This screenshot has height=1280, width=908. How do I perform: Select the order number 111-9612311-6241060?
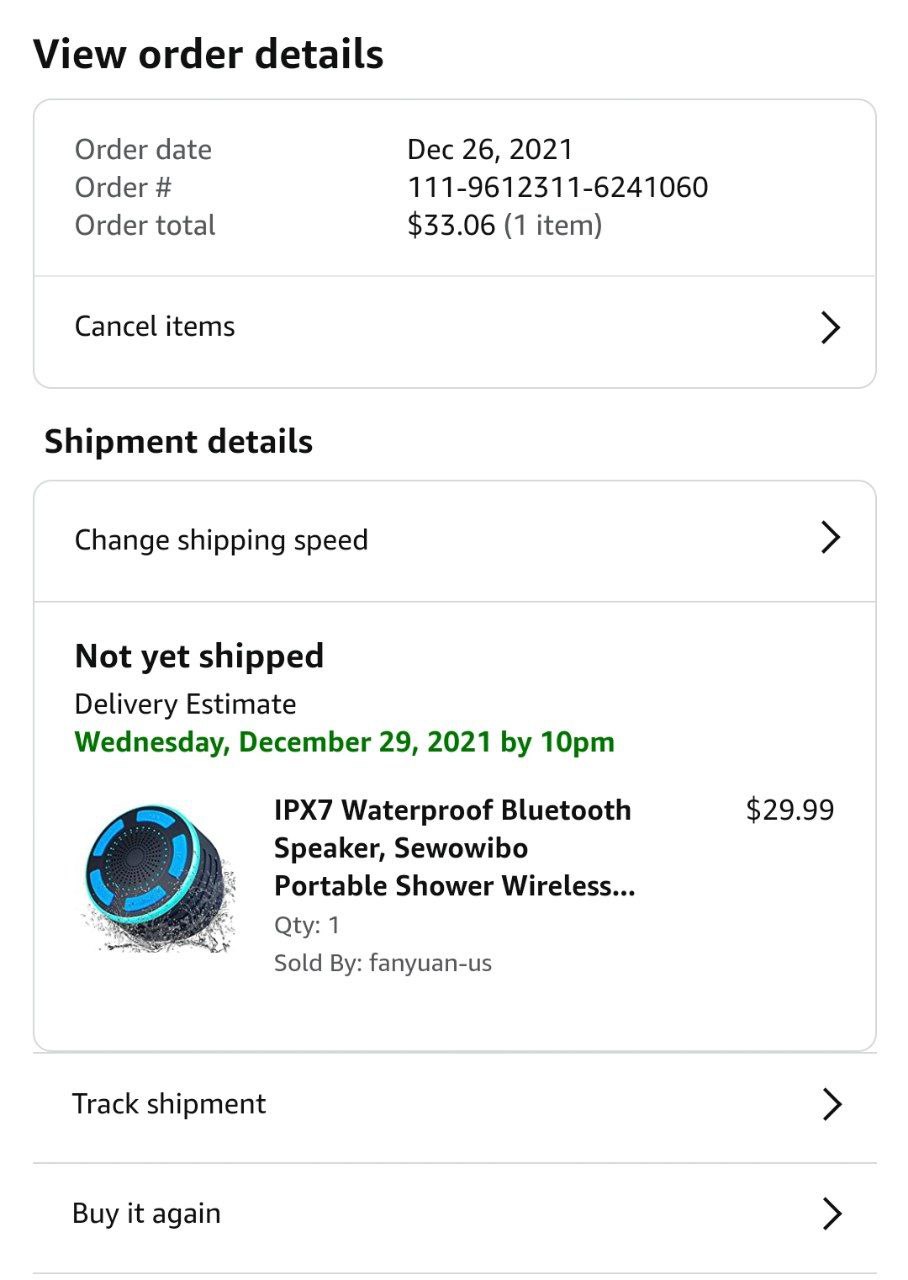pos(557,187)
